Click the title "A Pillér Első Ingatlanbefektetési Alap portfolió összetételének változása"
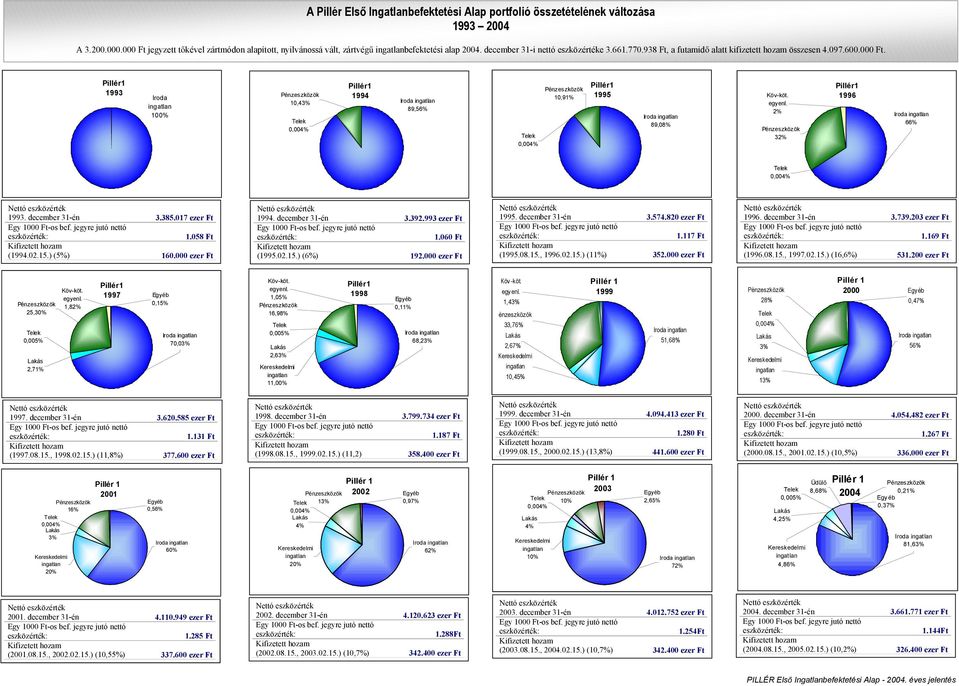The width and height of the screenshot is (959, 686). [x=480, y=12]
